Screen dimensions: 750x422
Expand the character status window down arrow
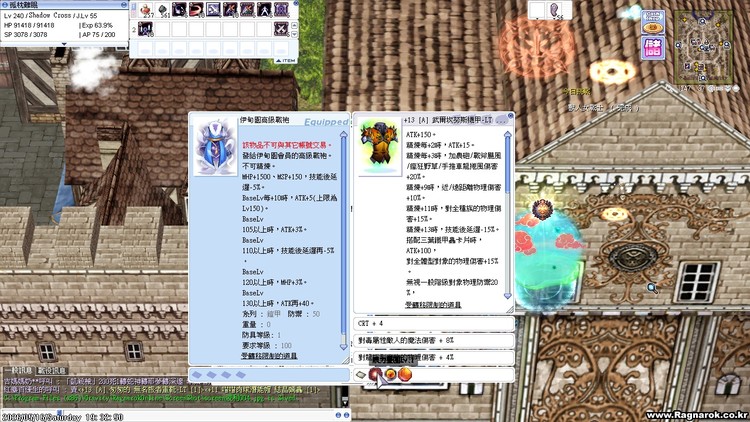pos(64,44)
